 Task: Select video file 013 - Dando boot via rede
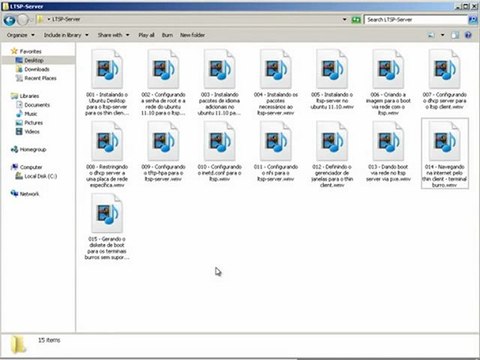pos(388,151)
